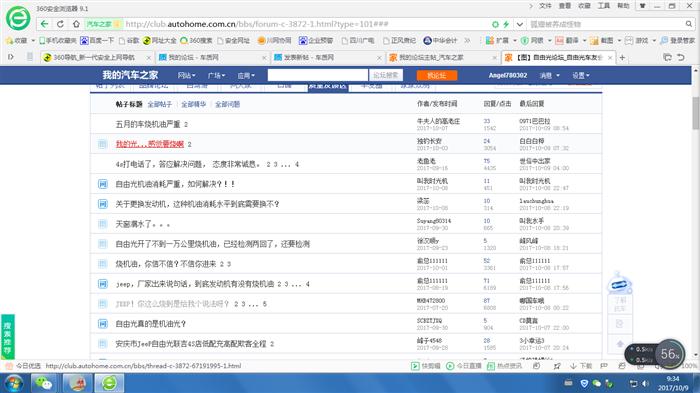The width and height of the screenshot is (700, 393).
Task: Open 登录管家 login manager
Action: [x=677, y=41]
